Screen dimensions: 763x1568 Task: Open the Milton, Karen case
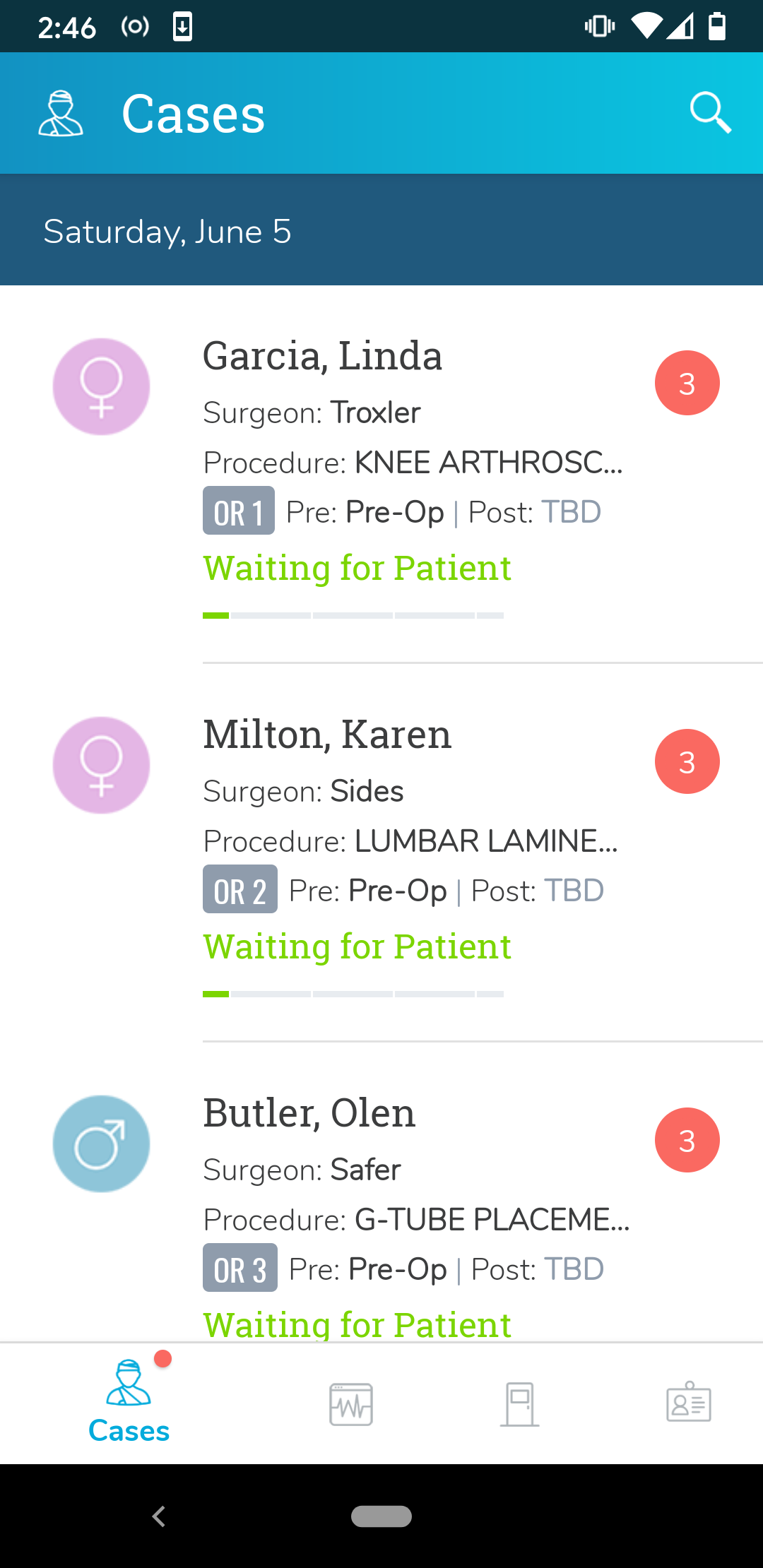coord(326,735)
